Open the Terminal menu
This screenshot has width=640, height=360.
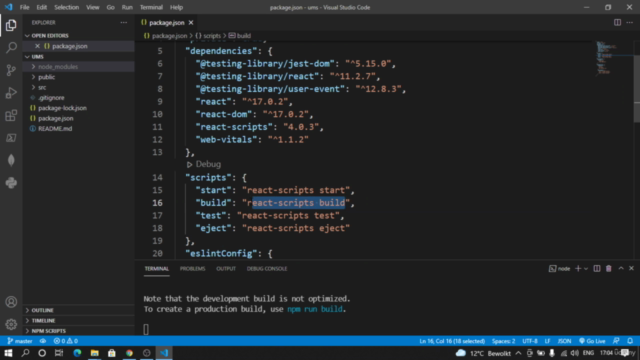[151, 7]
